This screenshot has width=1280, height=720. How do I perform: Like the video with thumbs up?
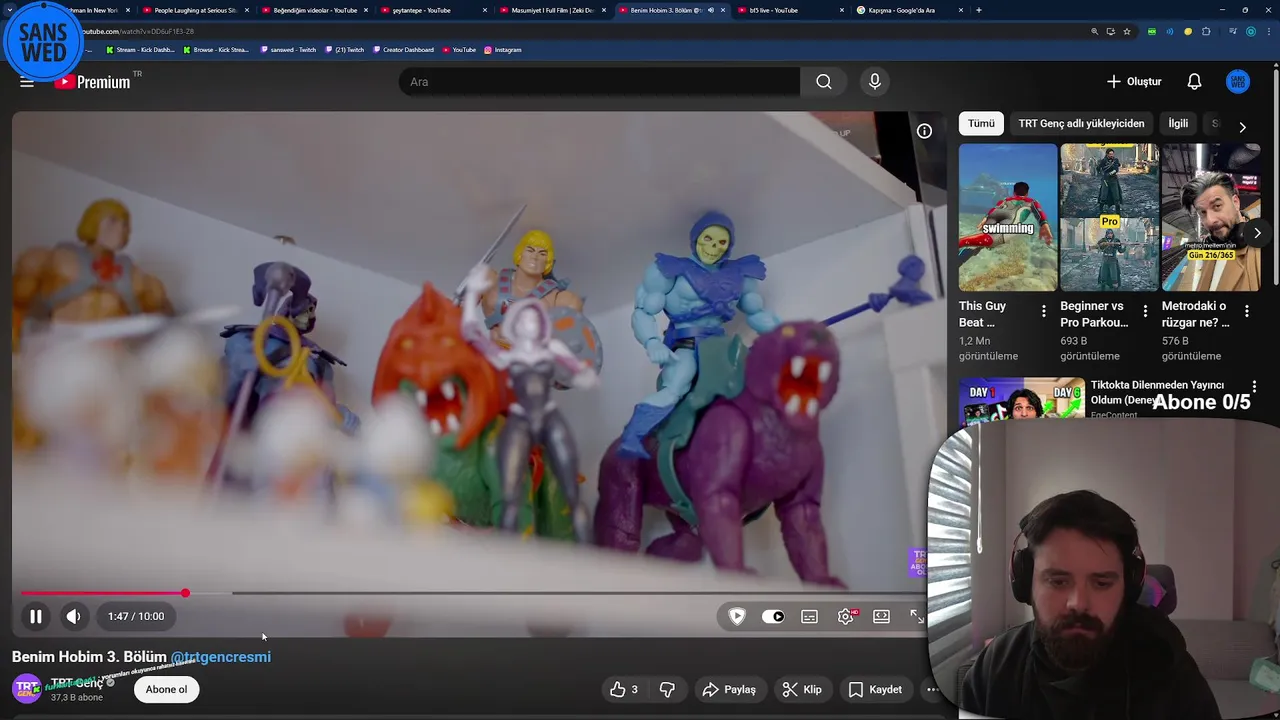click(x=625, y=689)
